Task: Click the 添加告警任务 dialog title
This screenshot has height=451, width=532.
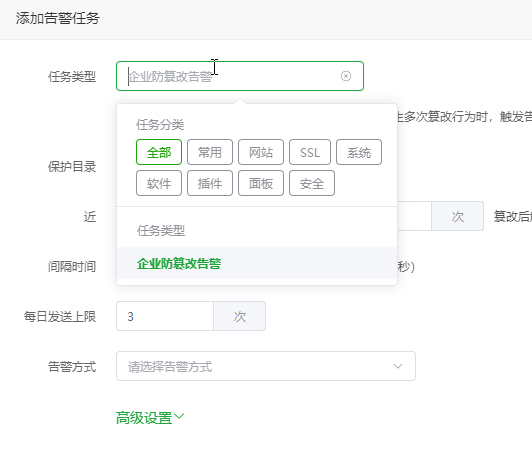Action: tap(57, 18)
